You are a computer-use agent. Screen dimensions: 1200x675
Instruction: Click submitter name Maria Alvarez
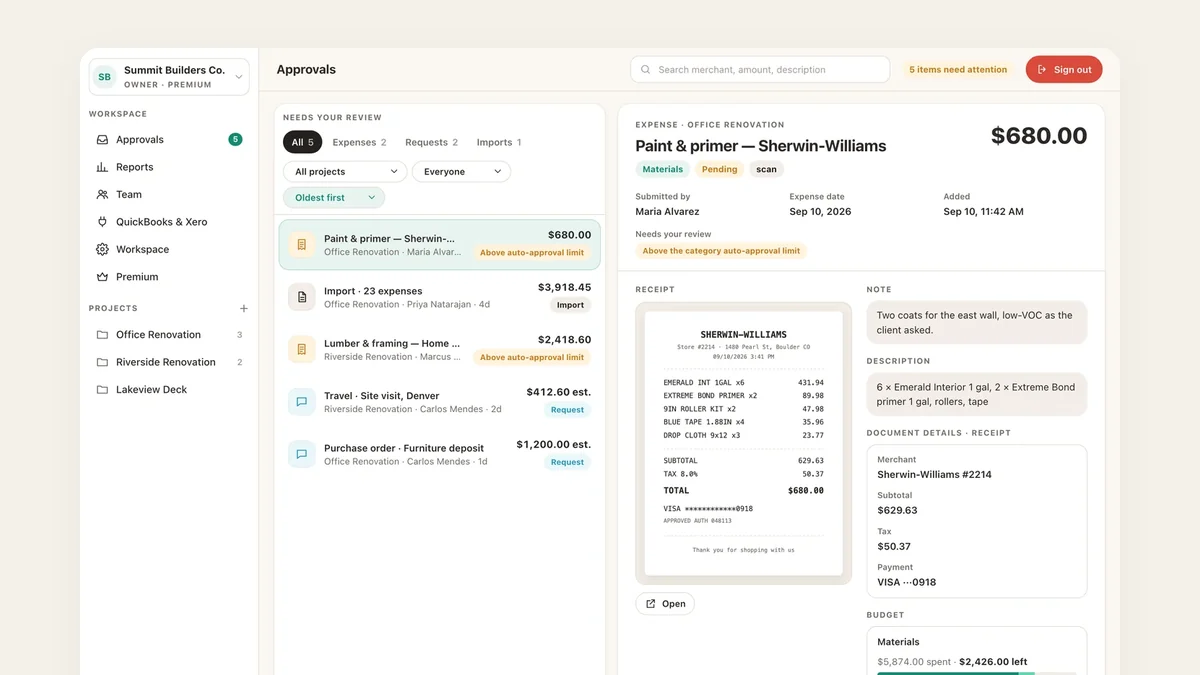click(x=668, y=212)
